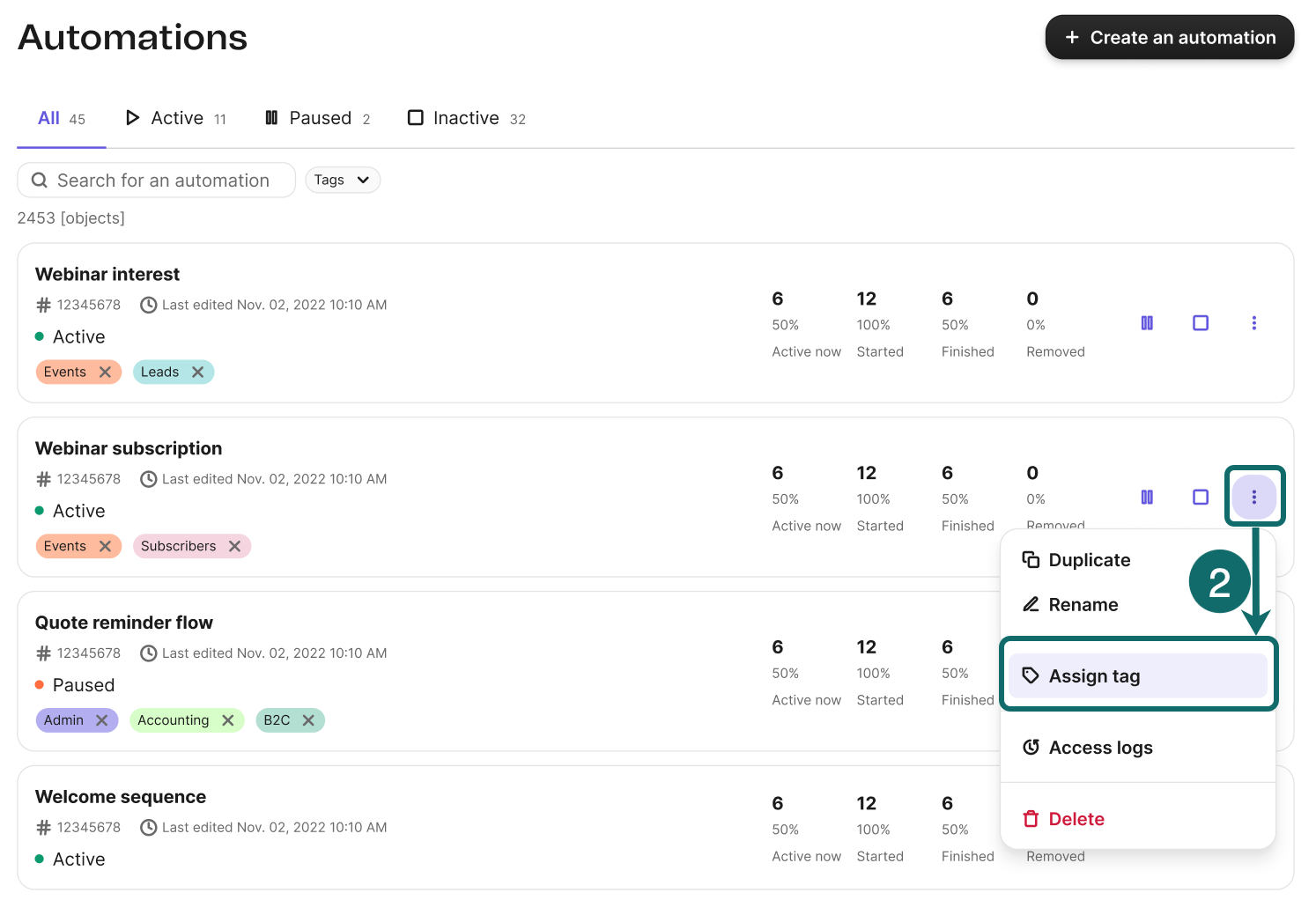Click Delete in the context menu
The image size is (1316, 900).
tap(1076, 819)
